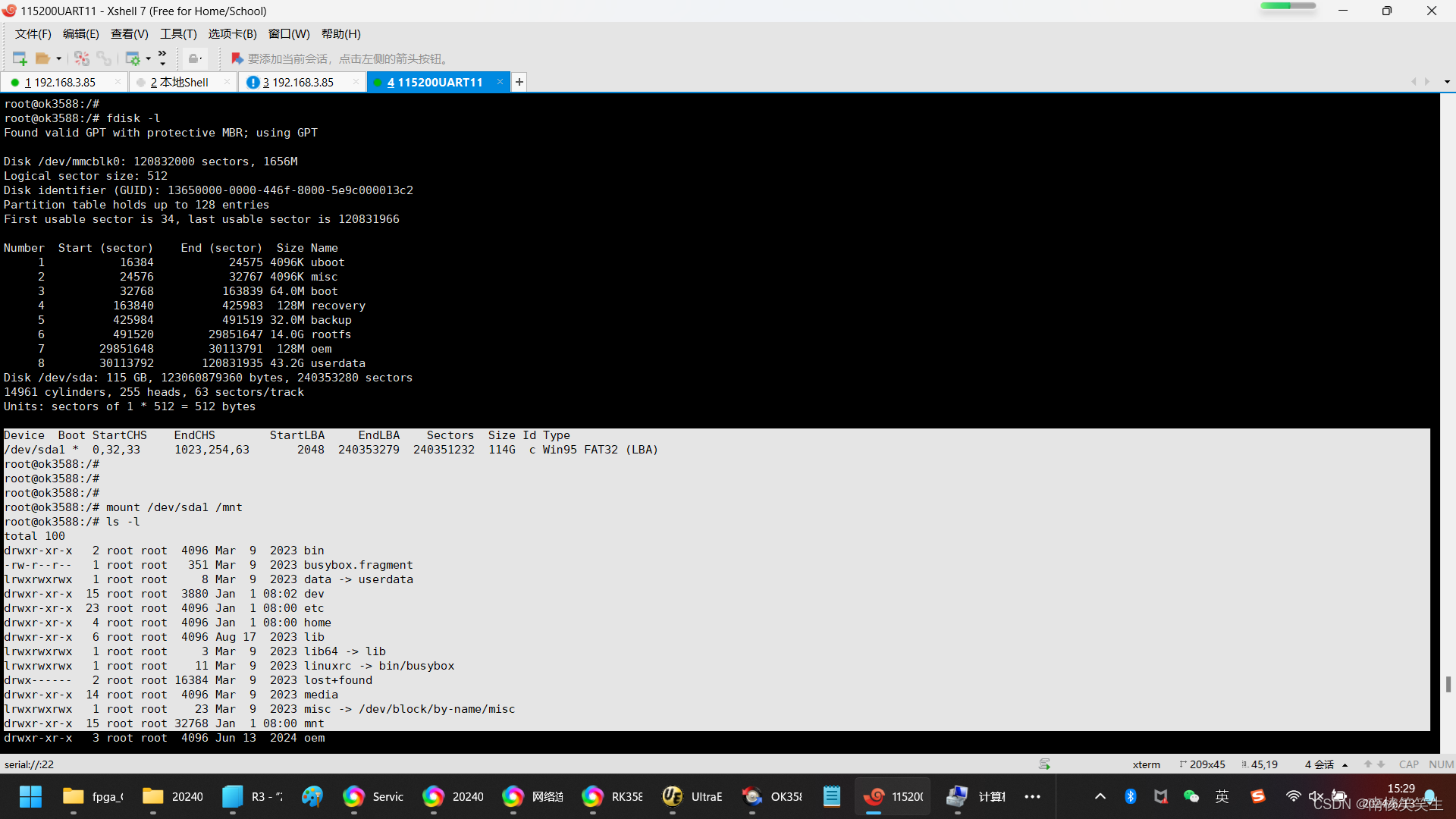Screen dimensions: 1456x819
Task: Toggle the muted volume tray icon
Action: [1316, 796]
